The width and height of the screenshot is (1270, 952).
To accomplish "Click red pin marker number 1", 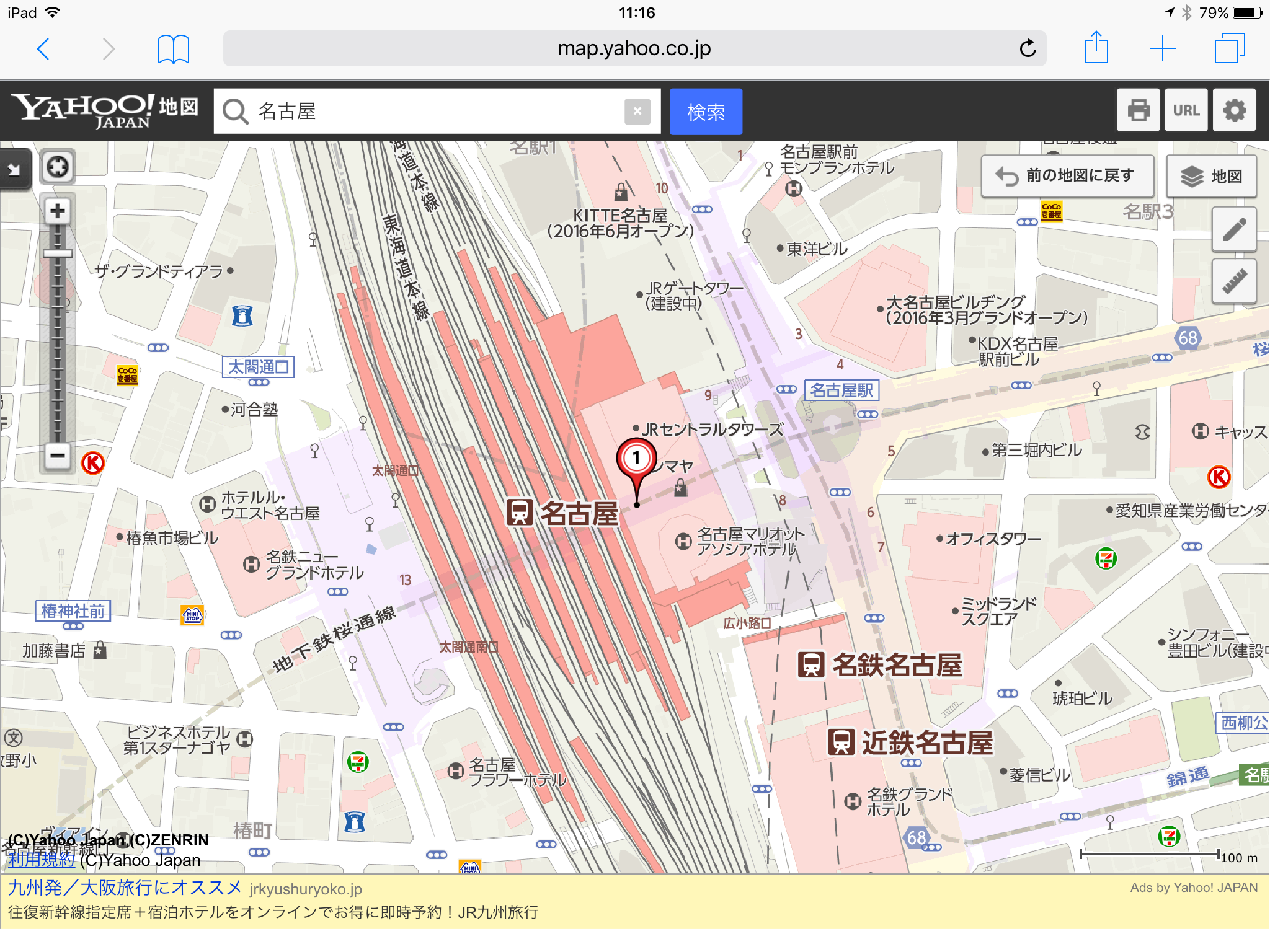I will pos(636,460).
